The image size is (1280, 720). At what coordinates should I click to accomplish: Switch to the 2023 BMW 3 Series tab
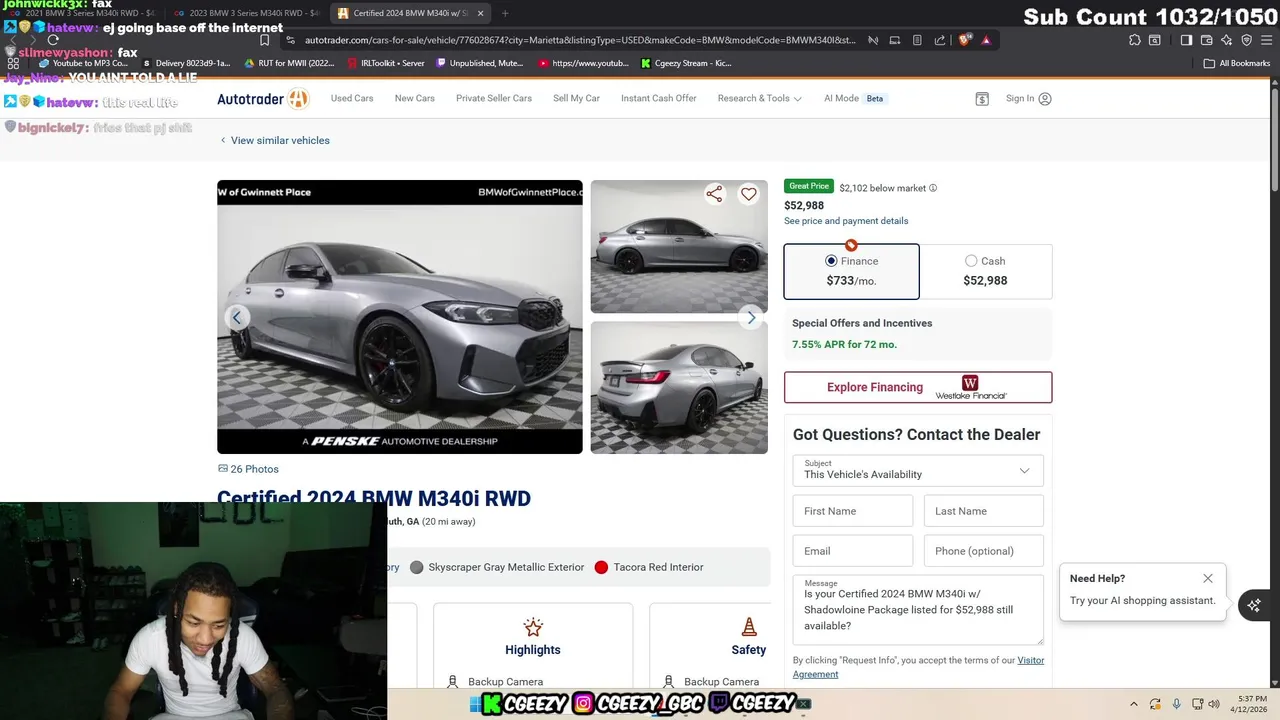coord(247,13)
